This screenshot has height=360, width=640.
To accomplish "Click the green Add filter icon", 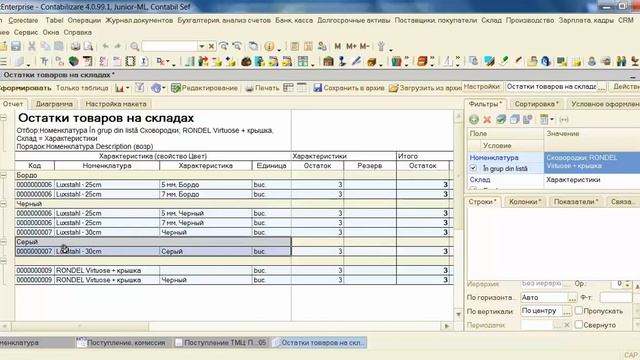I will click(474, 119).
